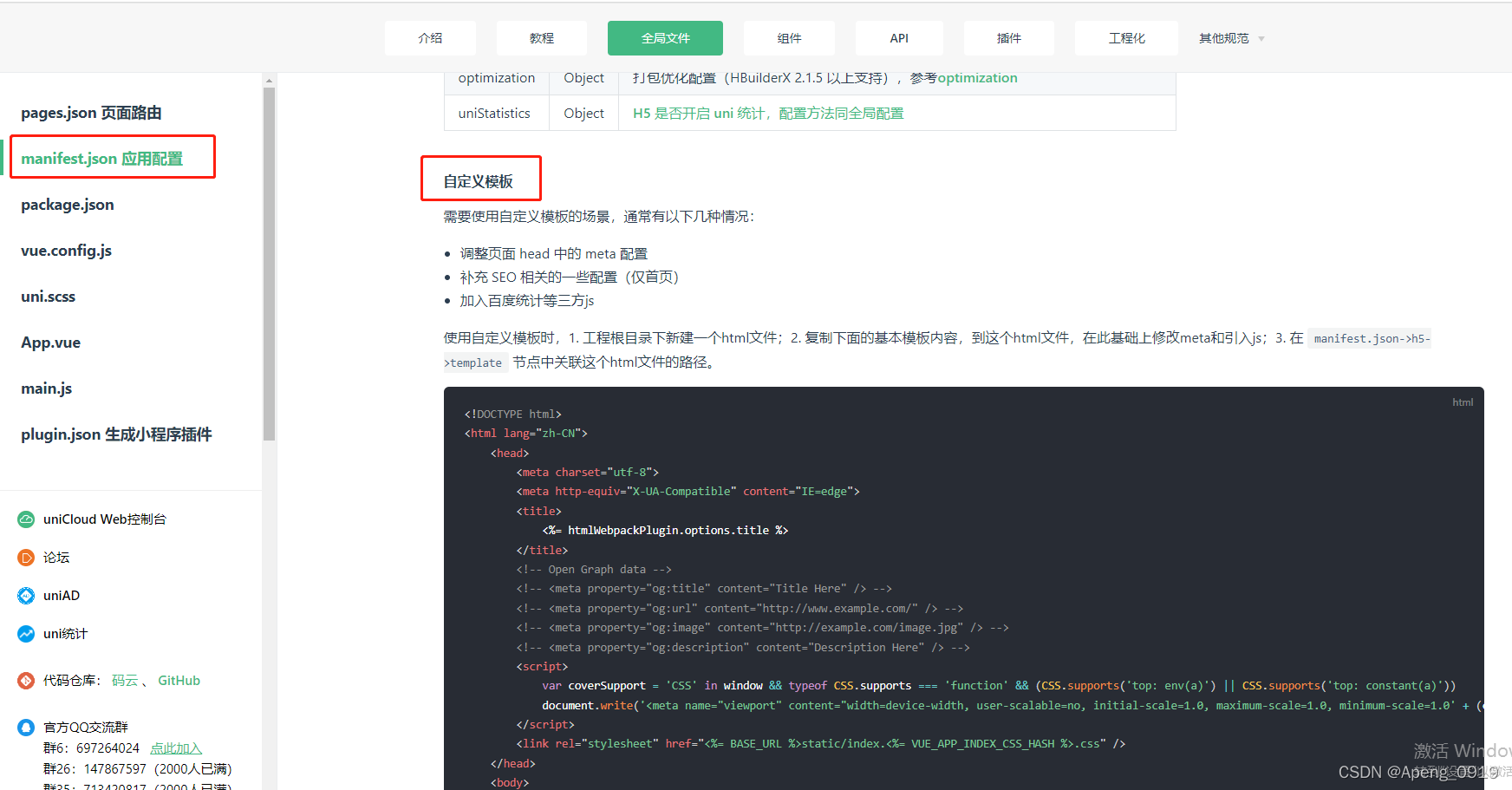Select the 全局文件 tab

point(665,38)
